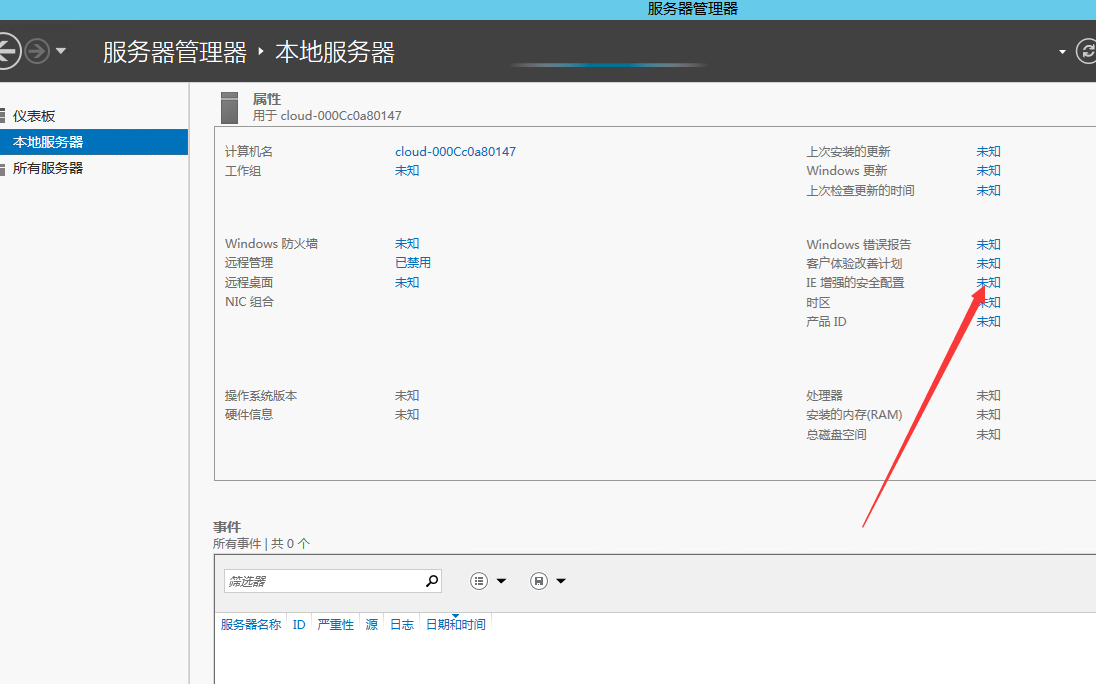Click Windows 更新 未知 link
The width and height of the screenshot is (1096, 684).
click(988, 170)
